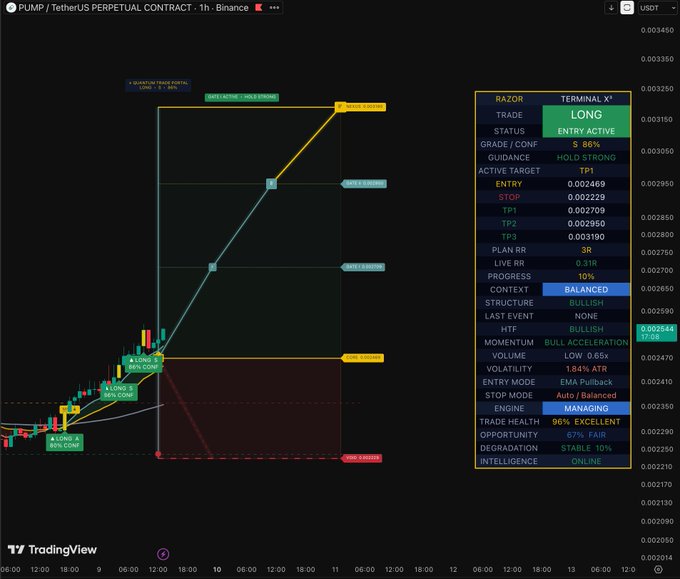Screen dimensions: 680x579
Task: Click the BULL ACCELERATION momentum value
Action: (x=586, y=343)
